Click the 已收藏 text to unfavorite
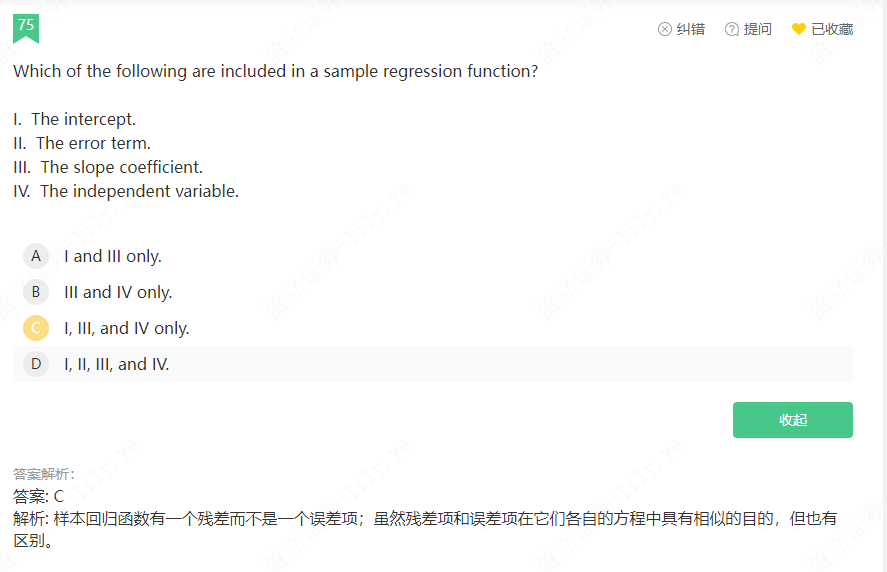The image size is (887, 572). pyautogui.click(x=832, y=29)
